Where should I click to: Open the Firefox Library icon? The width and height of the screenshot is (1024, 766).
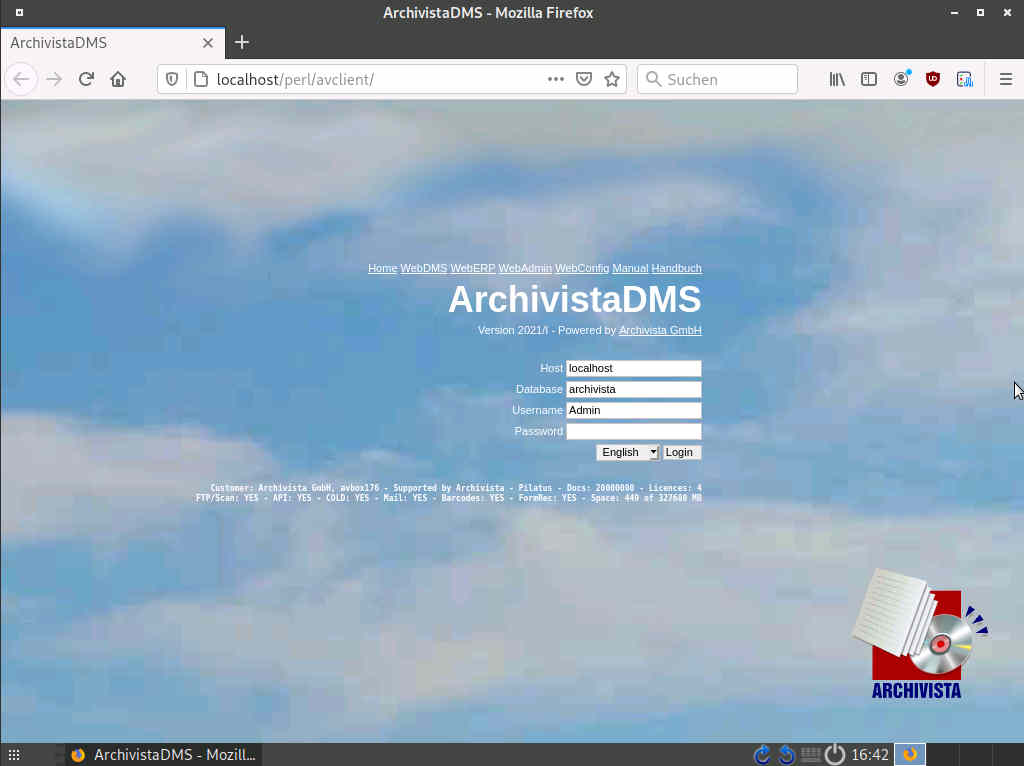(x=837, y=79)
